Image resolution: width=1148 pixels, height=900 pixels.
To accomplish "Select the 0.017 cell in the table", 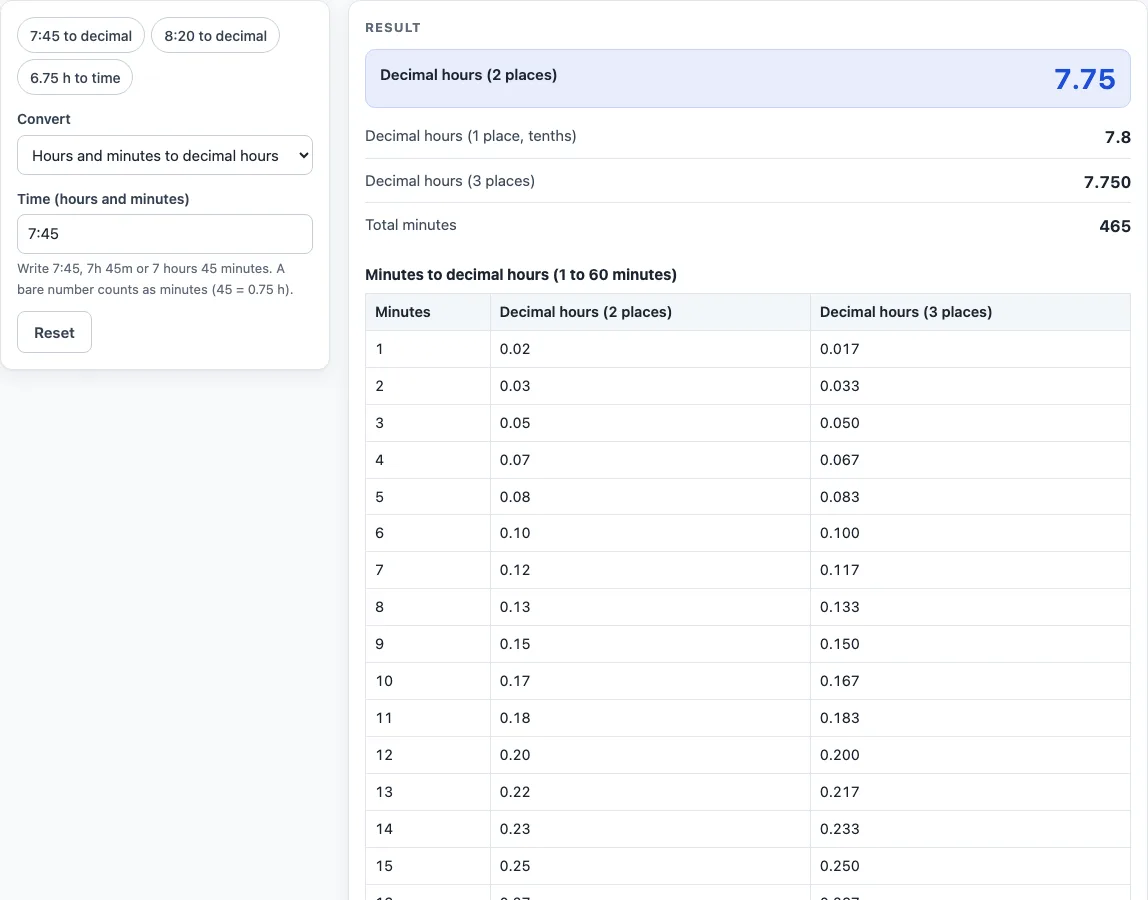I will (x=970, y=349).
